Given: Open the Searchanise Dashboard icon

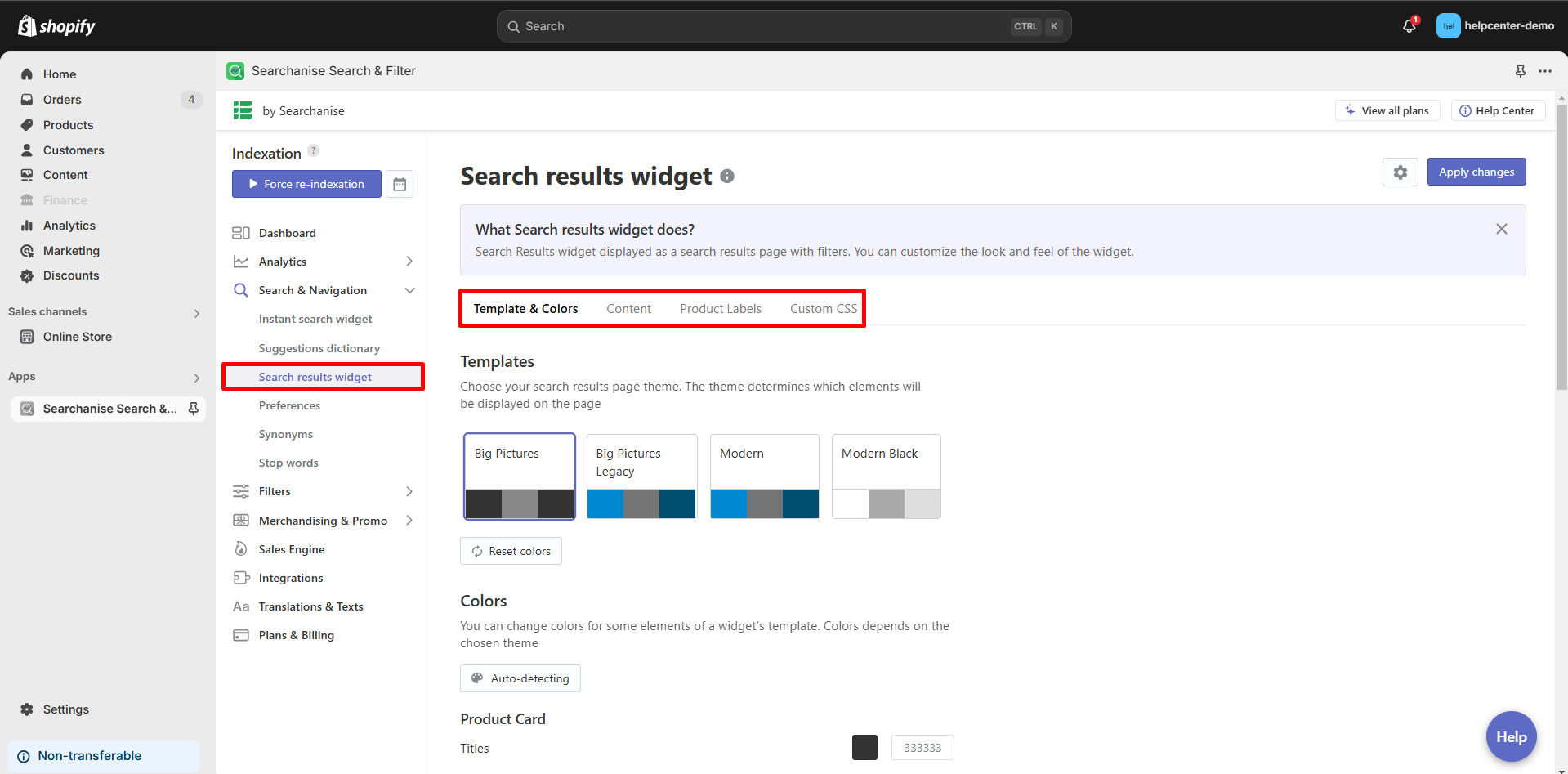Looking at the screenshot, I should pyautogui.click(x=241, y=233).
